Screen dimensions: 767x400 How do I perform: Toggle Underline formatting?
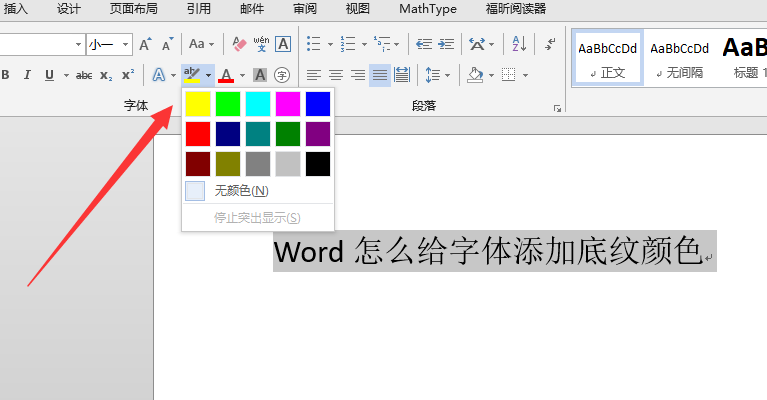click(49, 75)
